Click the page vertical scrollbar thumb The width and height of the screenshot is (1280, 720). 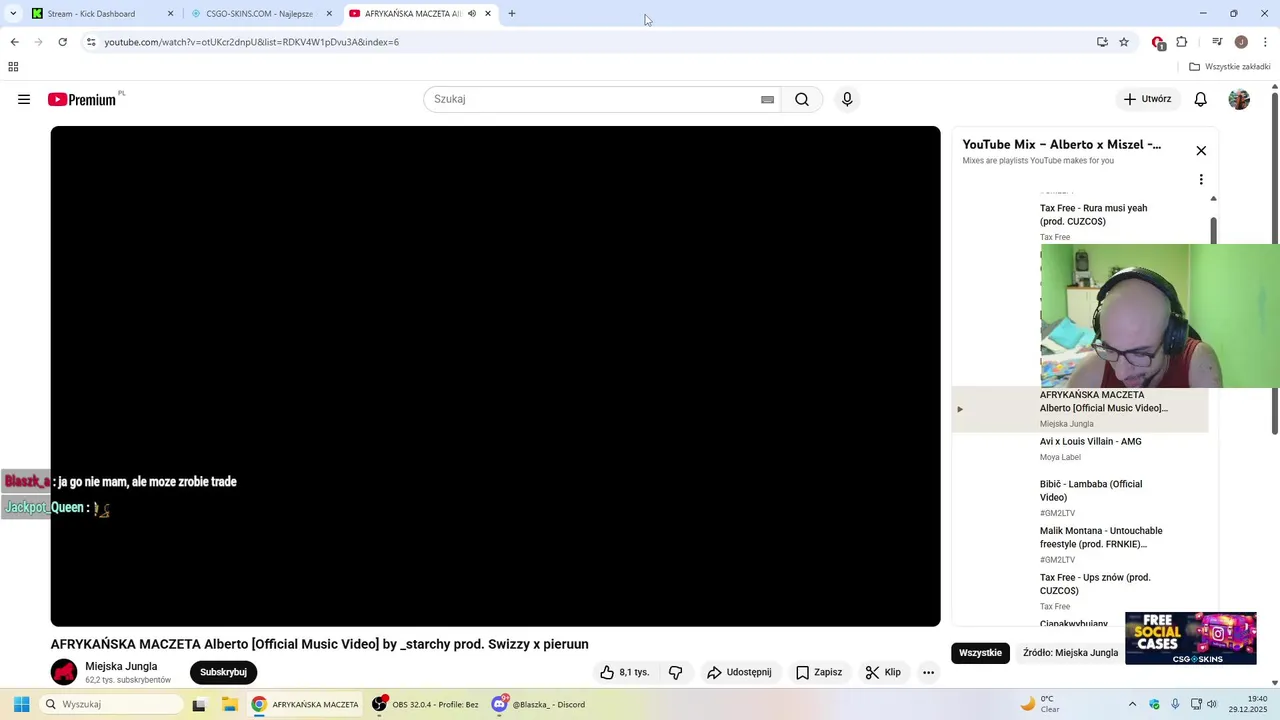pos(1274,265)
